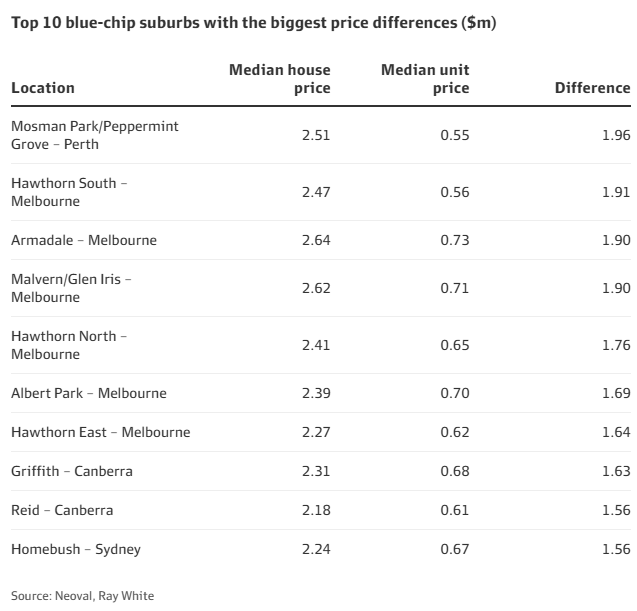
Task: Select the Albert Park – Melbourne row label
Action: [89, 393]
